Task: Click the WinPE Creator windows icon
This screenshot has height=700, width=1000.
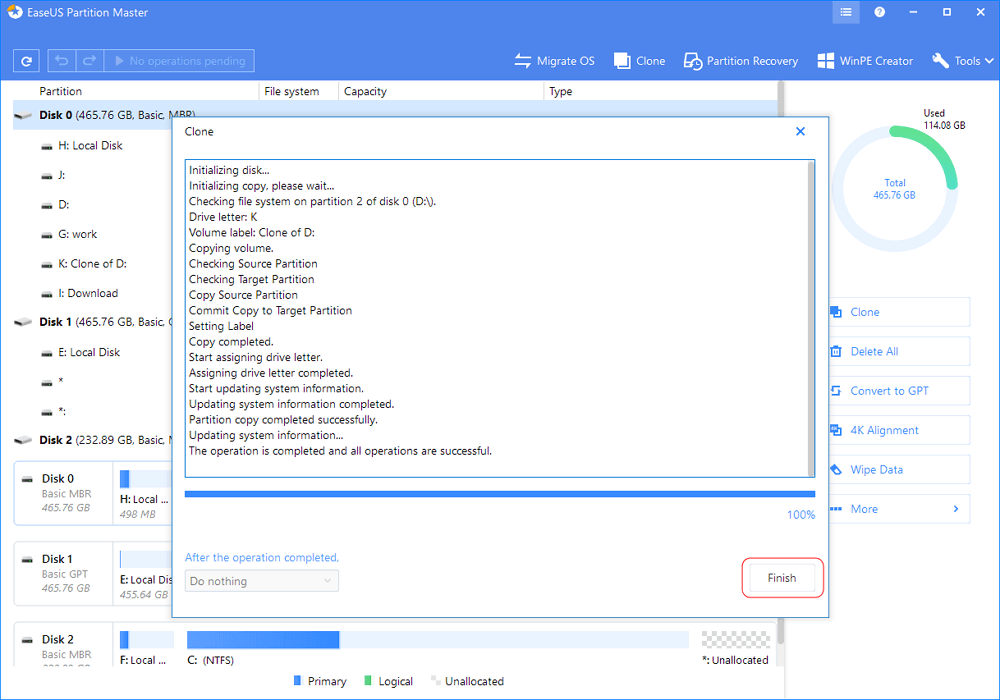Action: tap(826, 61)
